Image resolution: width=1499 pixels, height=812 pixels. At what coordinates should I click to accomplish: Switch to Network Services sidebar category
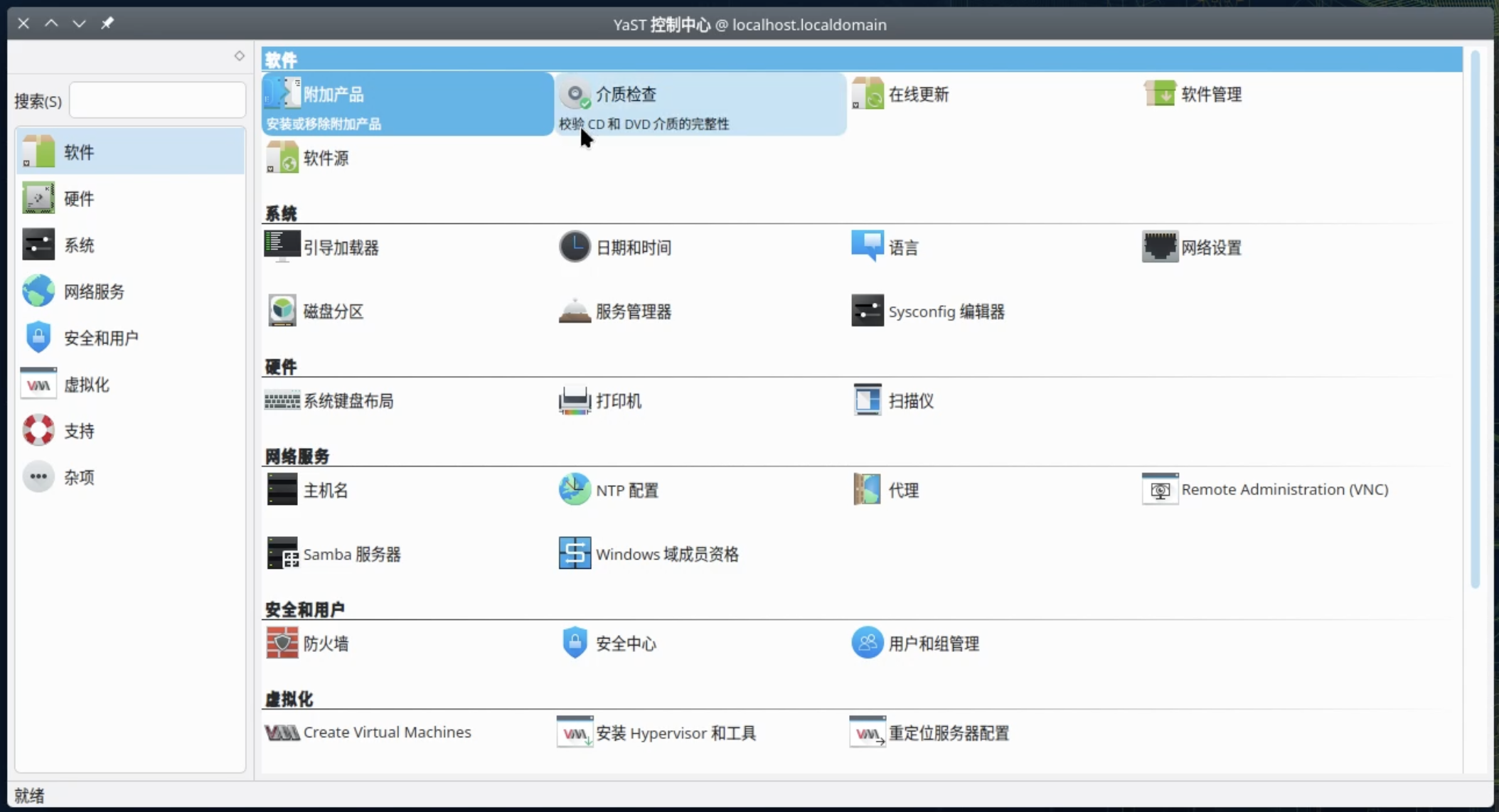[x=94, y=292]
